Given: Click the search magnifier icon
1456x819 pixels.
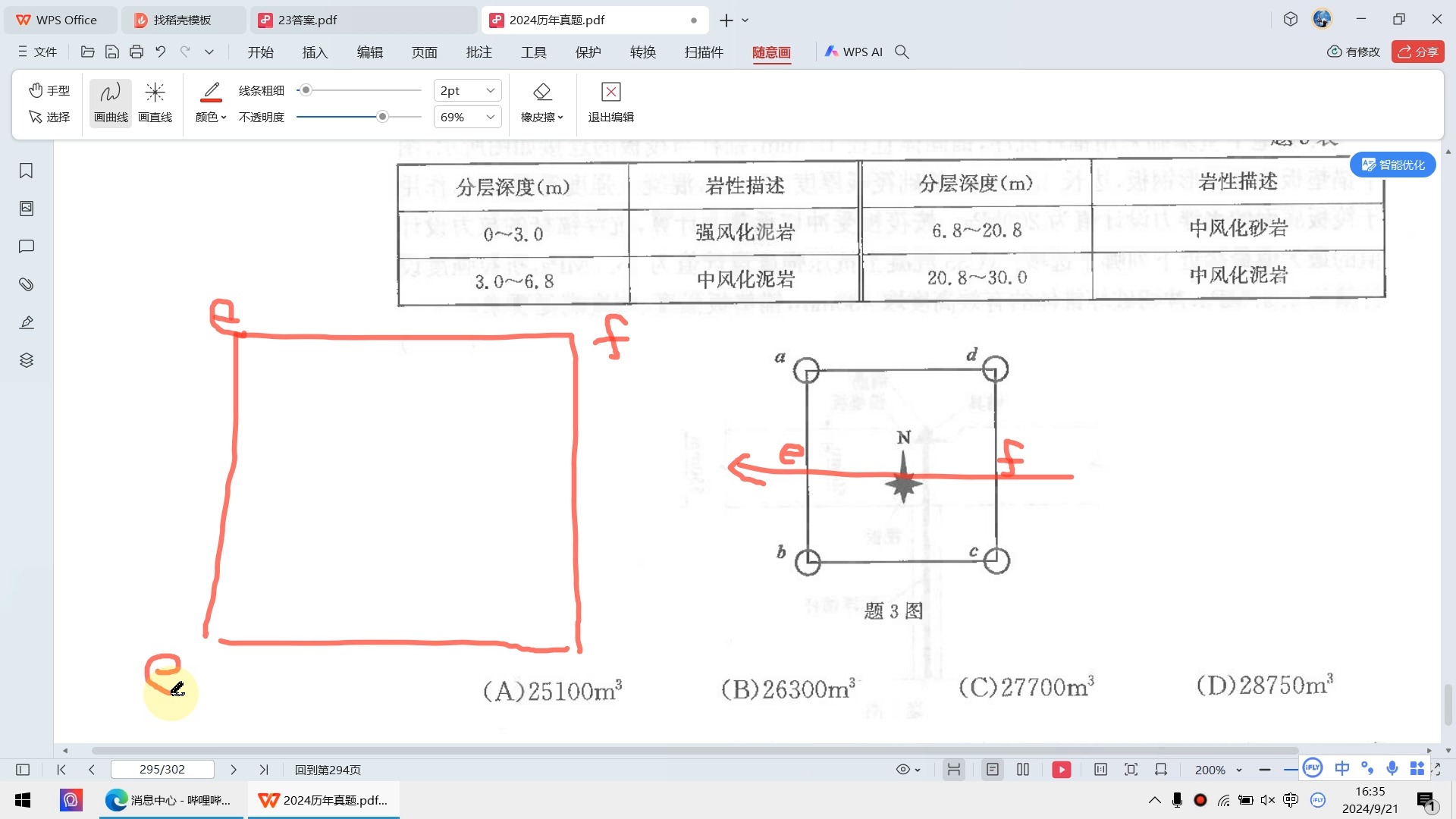Looking at the screenshot, I should point(902,52).
